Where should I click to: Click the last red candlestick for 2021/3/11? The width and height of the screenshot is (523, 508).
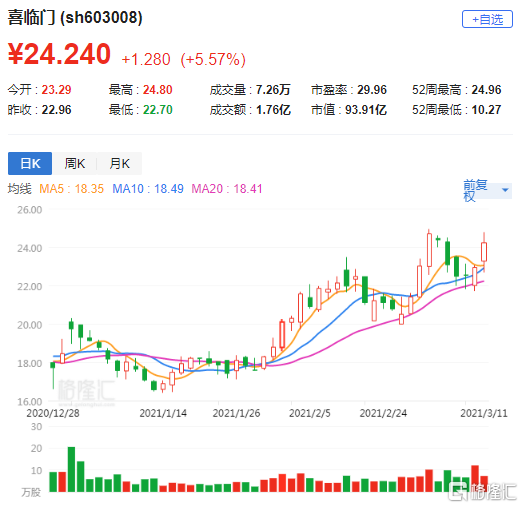pyautogui.click(x=484, y=252)
